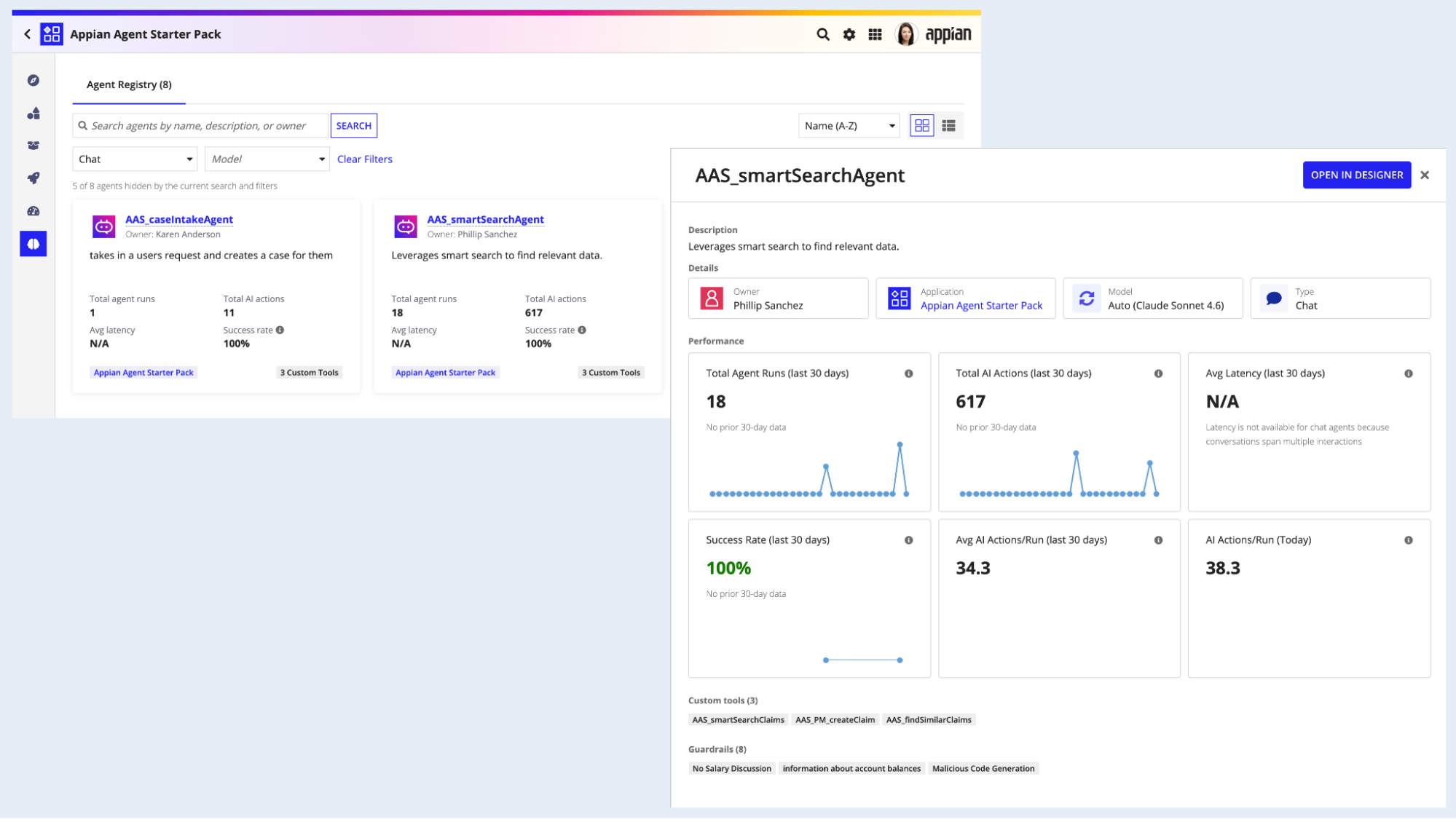Open Appian Agent Starter Pack application link in Details
Viewport: 1456px width, 819px height.
[981, 306]
